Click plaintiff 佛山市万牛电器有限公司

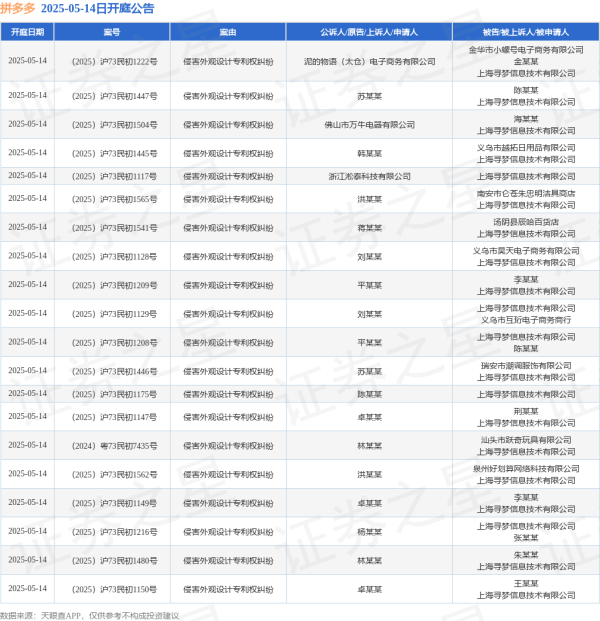click(370, 125)
